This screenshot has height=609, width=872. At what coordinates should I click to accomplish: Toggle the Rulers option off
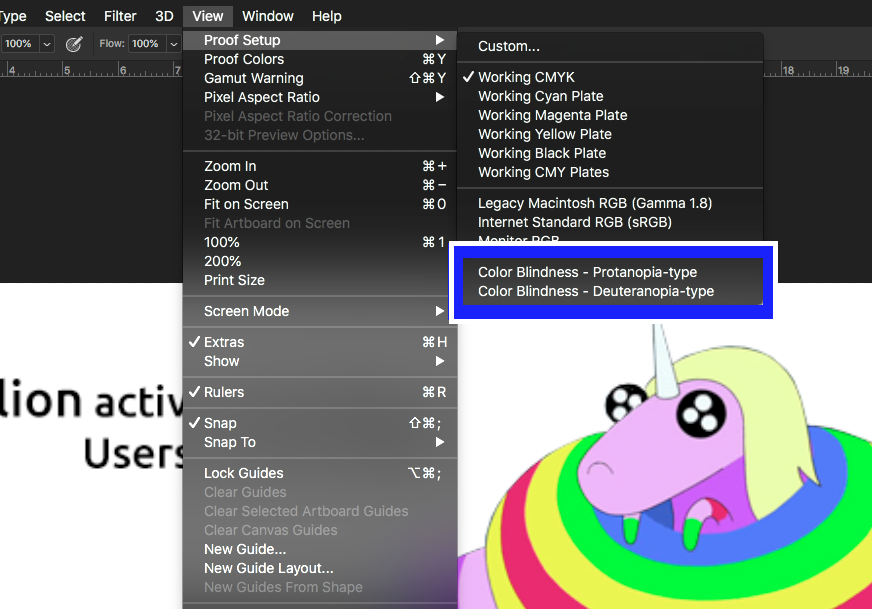(x=320, y=392)
